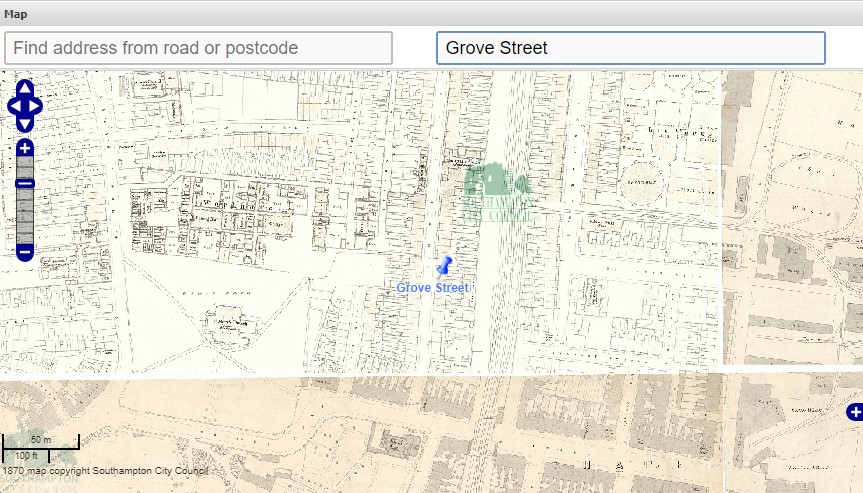
Task: Click the zoom slider handle
Action: click(25, 183)
